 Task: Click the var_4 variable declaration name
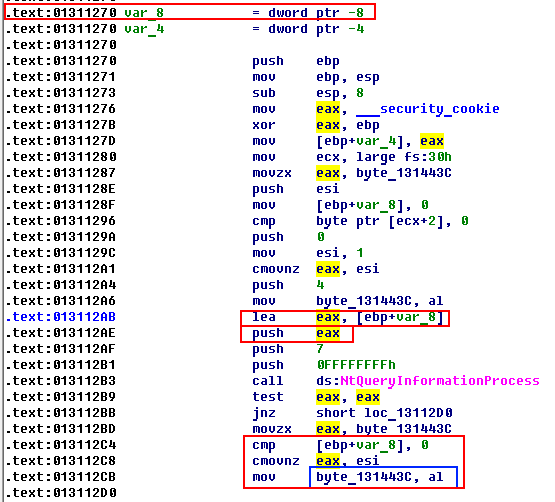[144, 29]
